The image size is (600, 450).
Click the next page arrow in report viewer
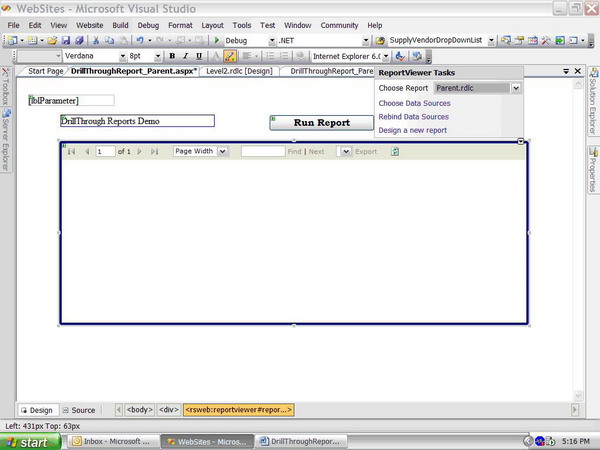pyautogui.click(x=140, y=152)
